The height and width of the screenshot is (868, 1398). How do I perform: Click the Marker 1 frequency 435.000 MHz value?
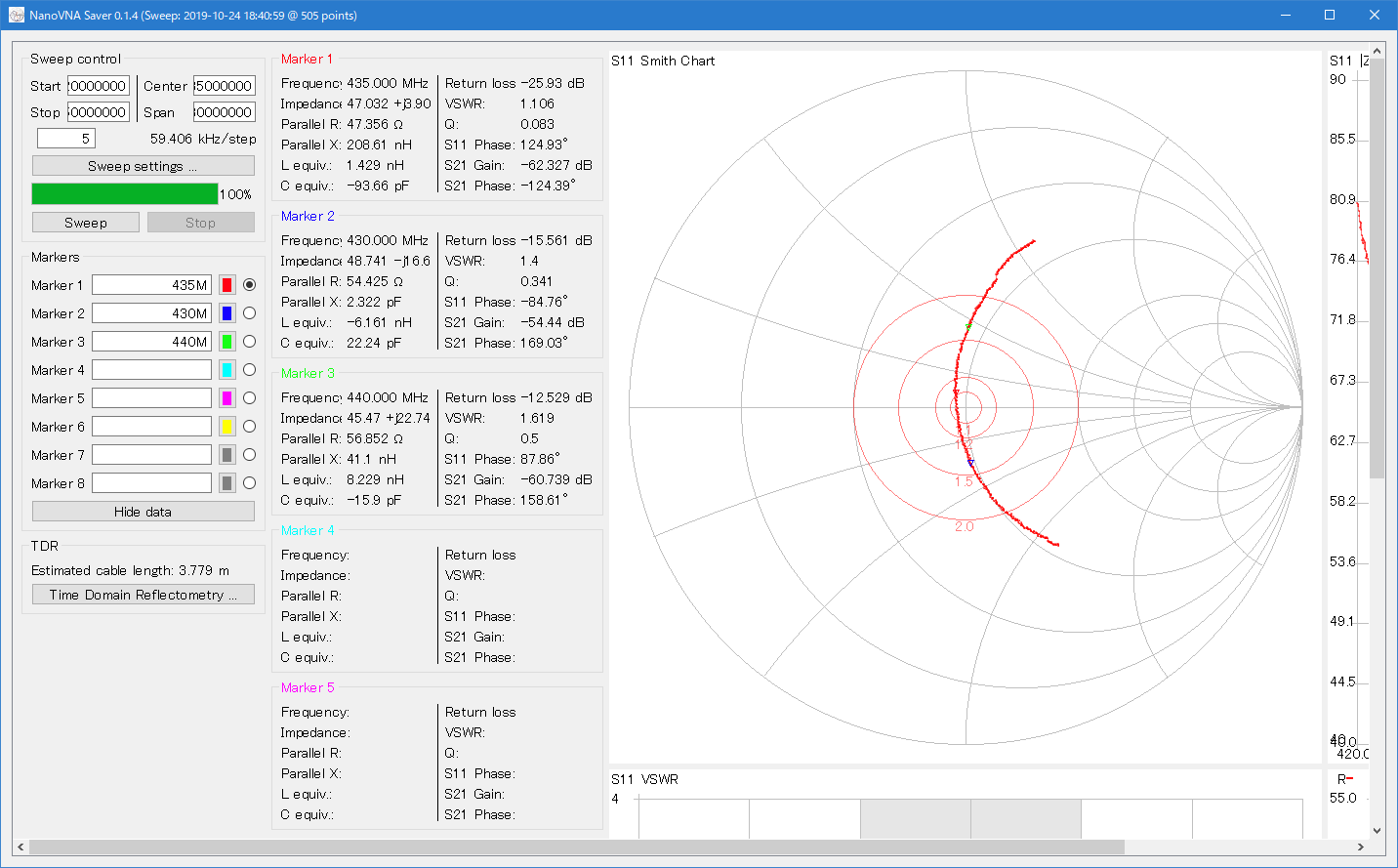[x=388, y=83]
